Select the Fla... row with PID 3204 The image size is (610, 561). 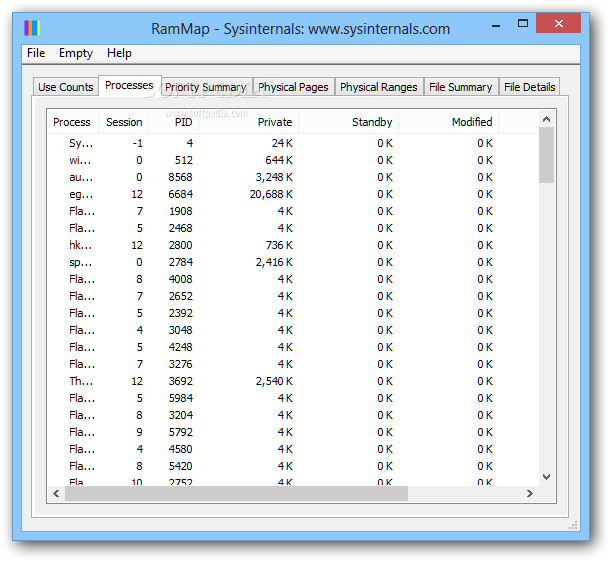pyautogui.click(x=293, y=415)
